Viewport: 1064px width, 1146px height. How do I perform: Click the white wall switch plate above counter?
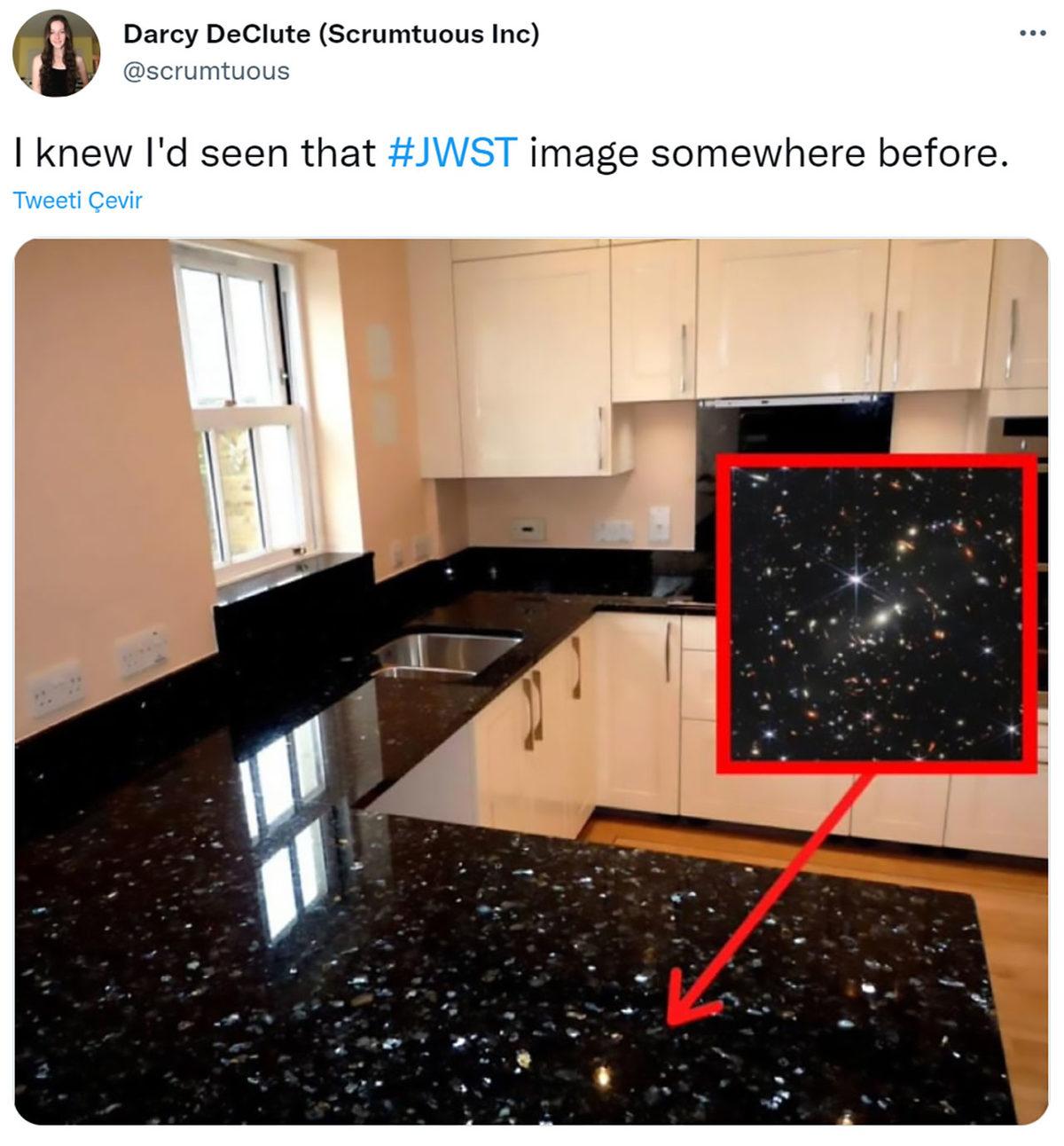pos(659,523)
